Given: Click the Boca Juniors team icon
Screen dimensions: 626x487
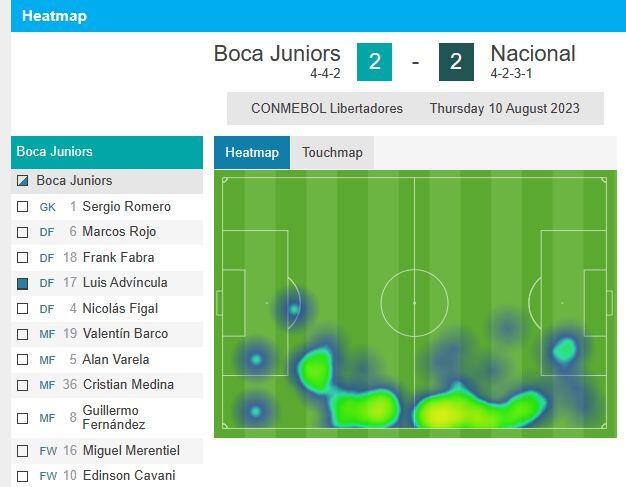Looking at the screenshot, I should (x=23, y=181).
